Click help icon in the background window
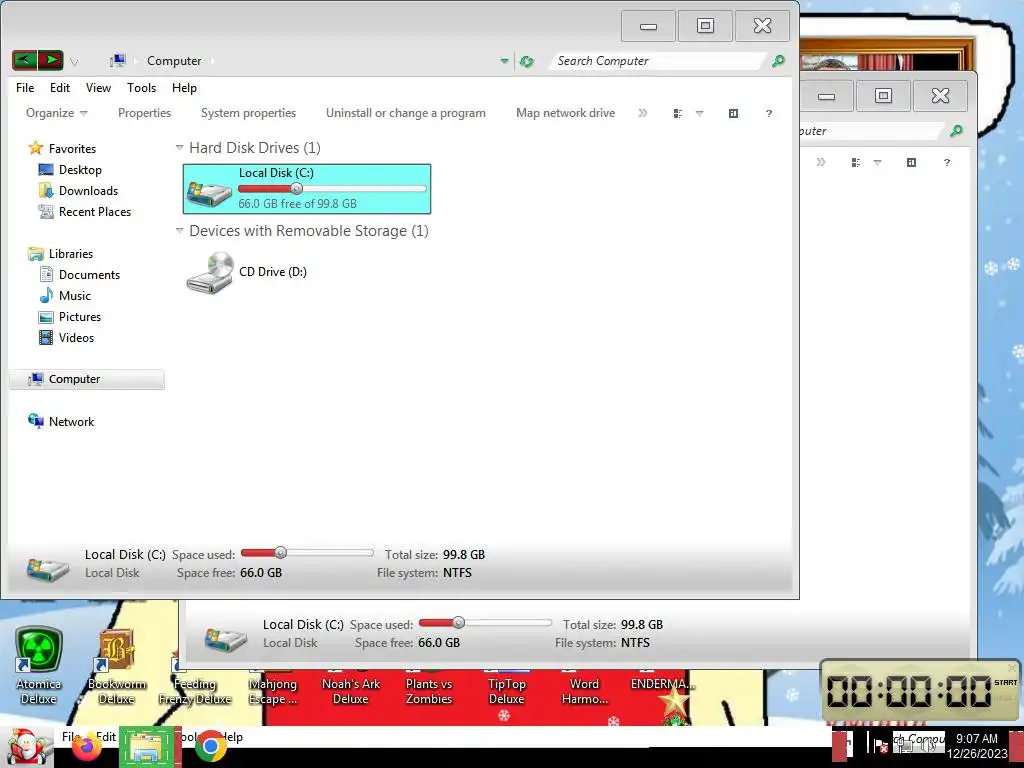 (947, 162)
